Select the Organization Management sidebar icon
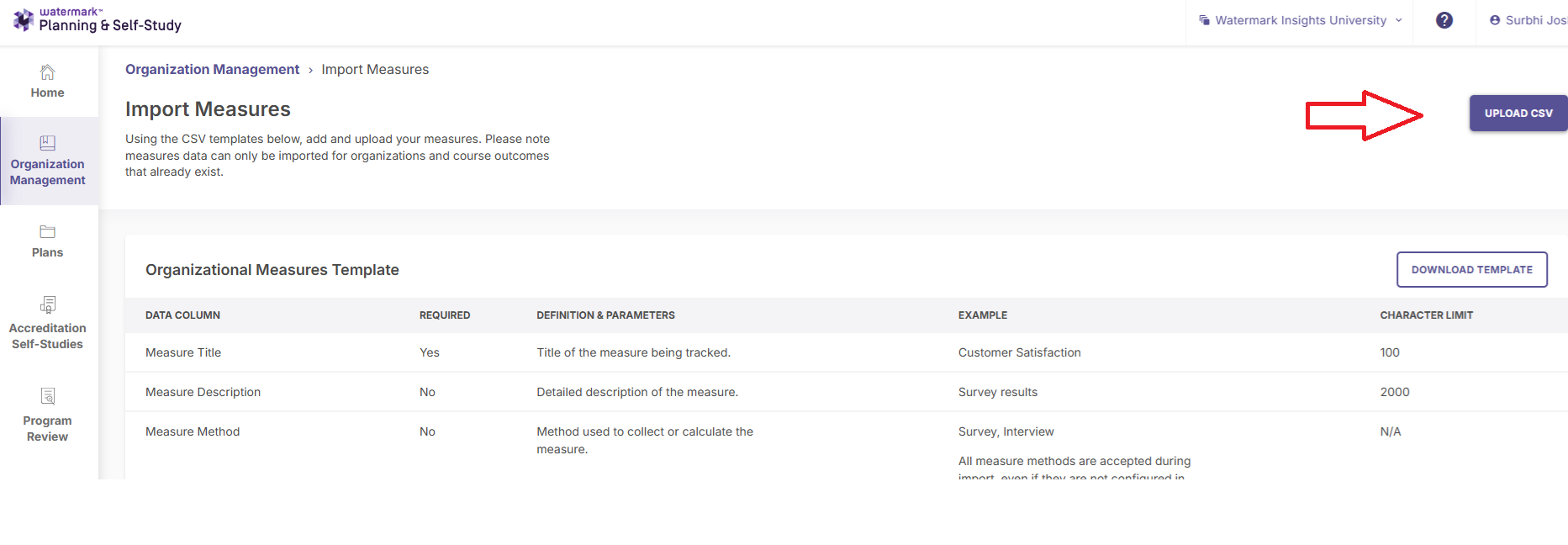 pyautogui.click(x=47, y=143)
